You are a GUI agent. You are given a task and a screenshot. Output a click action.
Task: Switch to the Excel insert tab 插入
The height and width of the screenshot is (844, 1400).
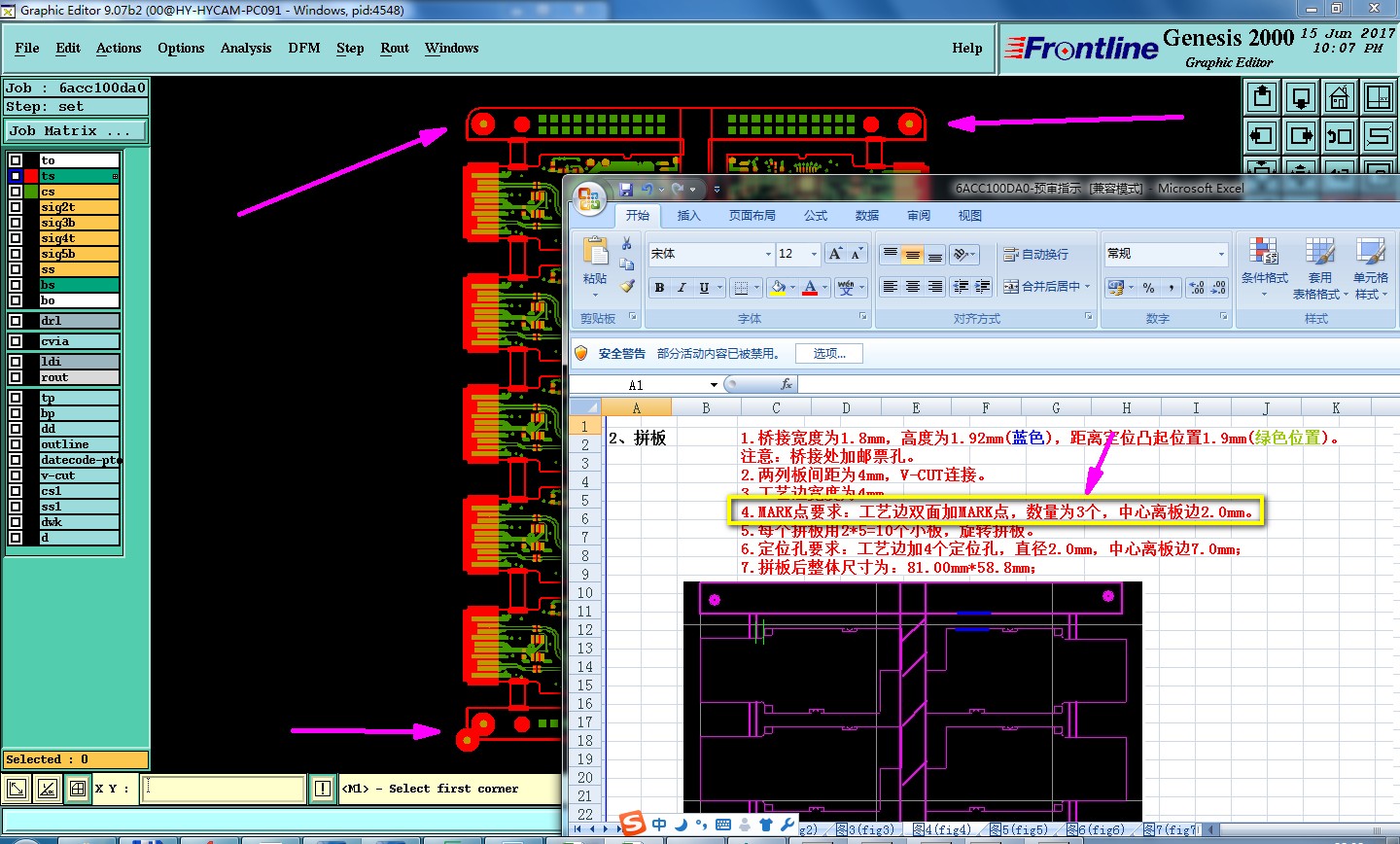tap(688, 216)
